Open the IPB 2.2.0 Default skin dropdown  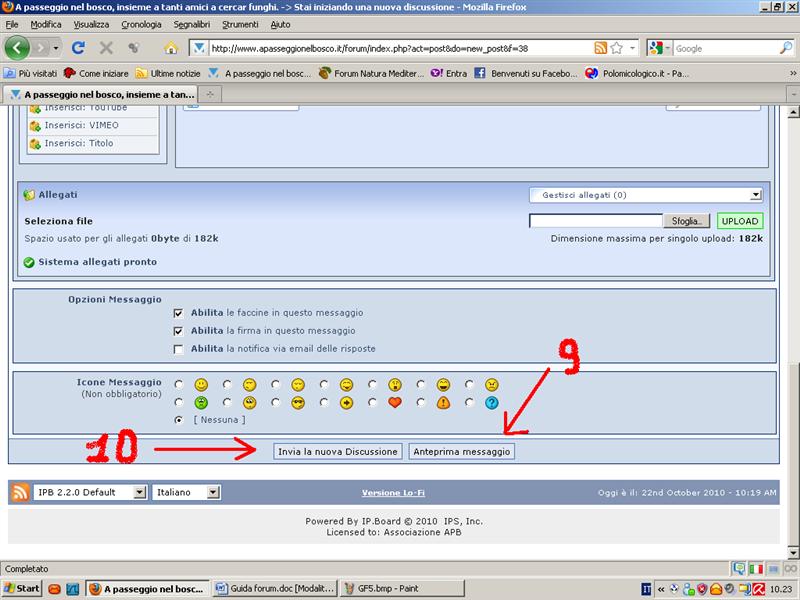point(90,492)
